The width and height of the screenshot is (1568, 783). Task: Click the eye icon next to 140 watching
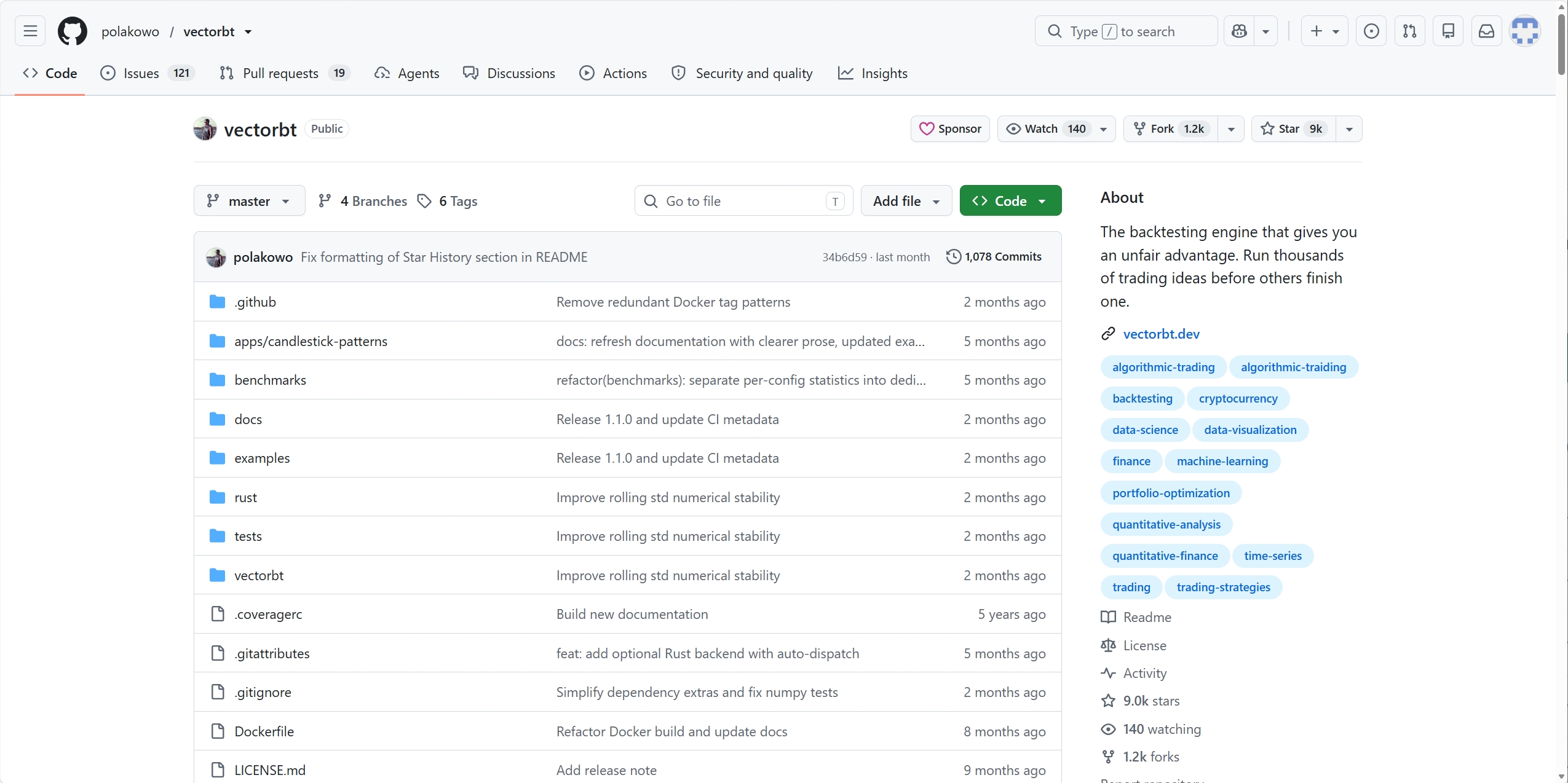point(1108,729)
